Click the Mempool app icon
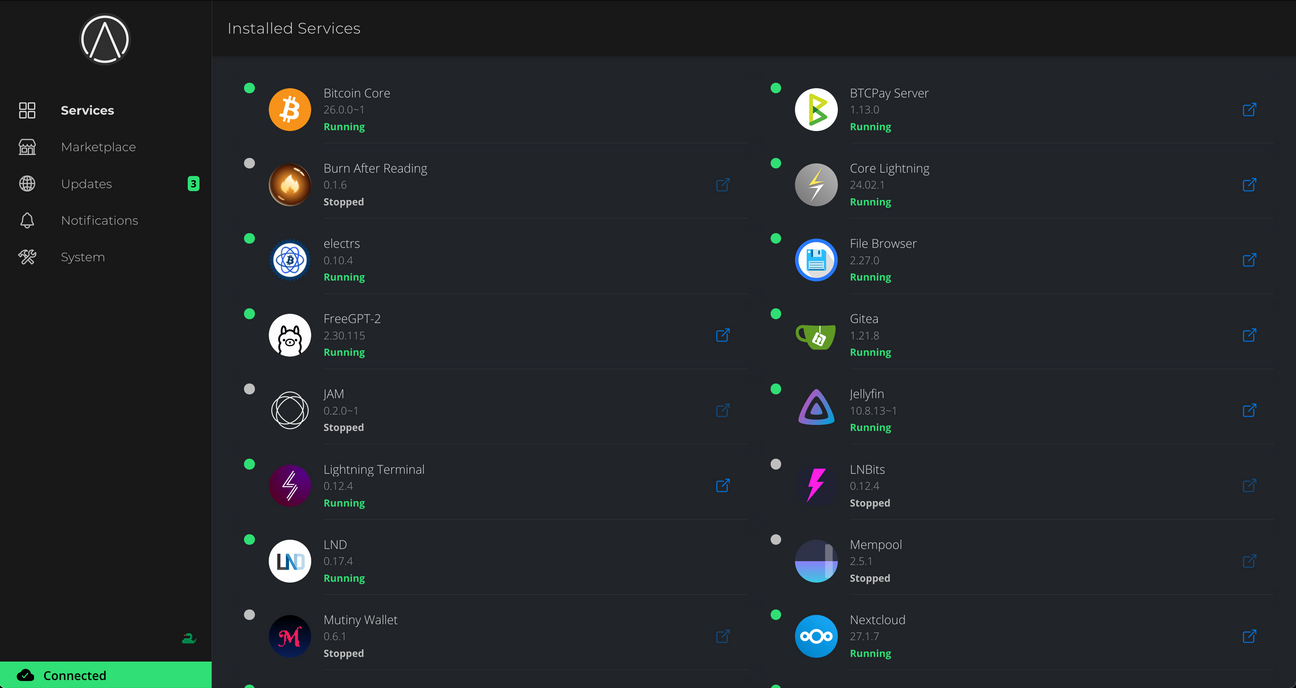This screenshot has width=1296, height=688. point(816,561)
